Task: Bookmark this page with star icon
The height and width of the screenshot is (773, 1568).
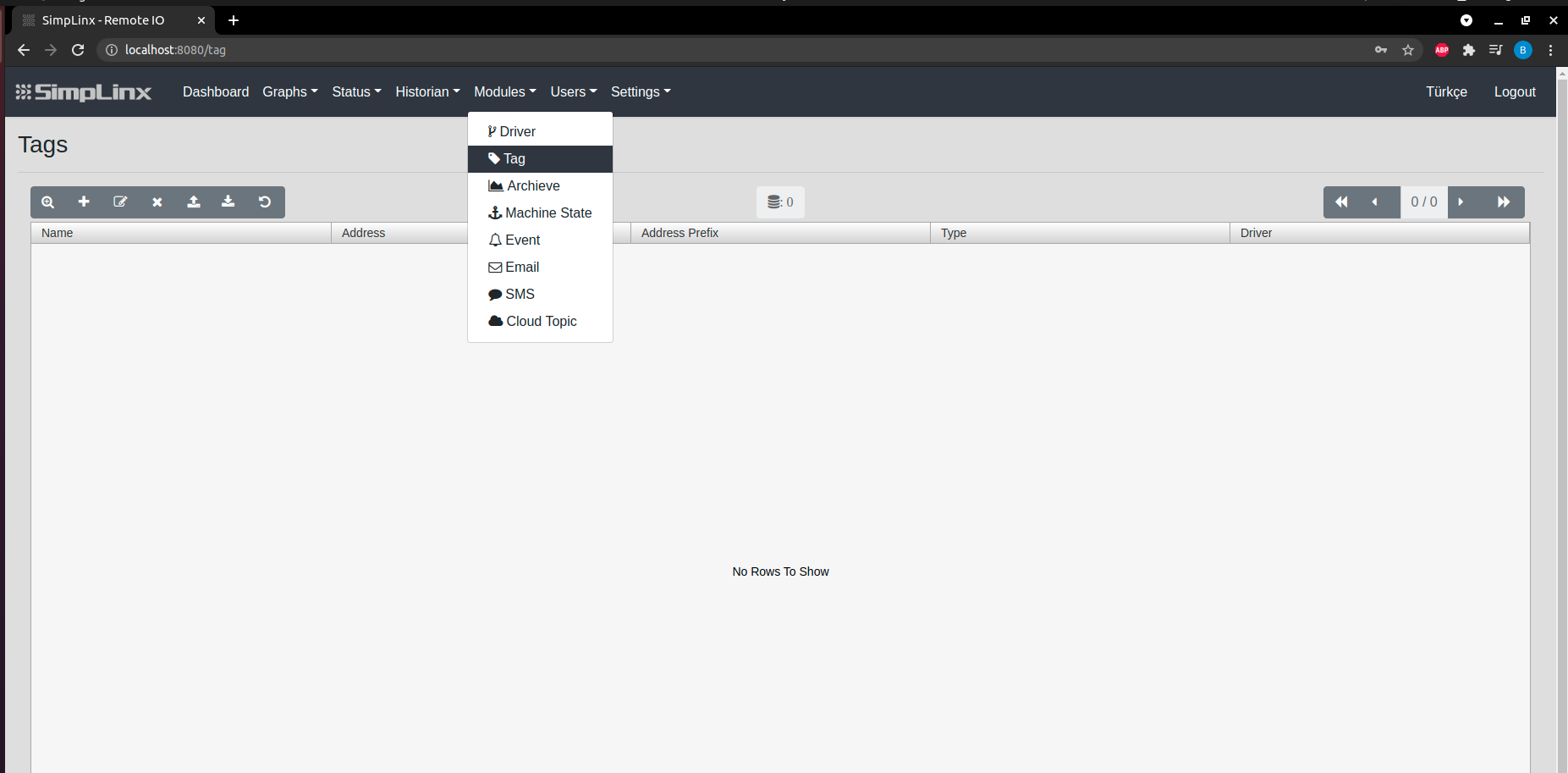Action: (1408, 50)
